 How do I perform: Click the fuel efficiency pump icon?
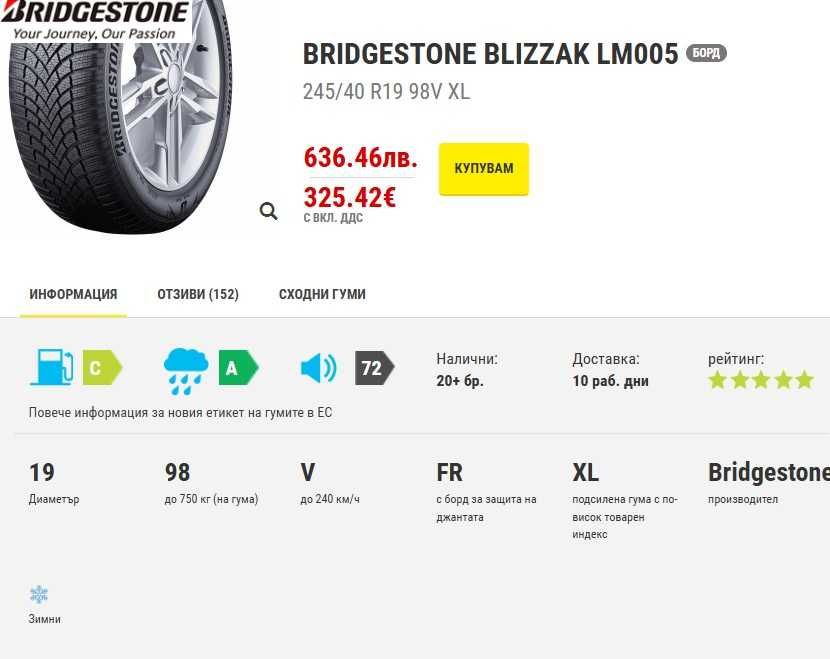[x=51, y=367]
